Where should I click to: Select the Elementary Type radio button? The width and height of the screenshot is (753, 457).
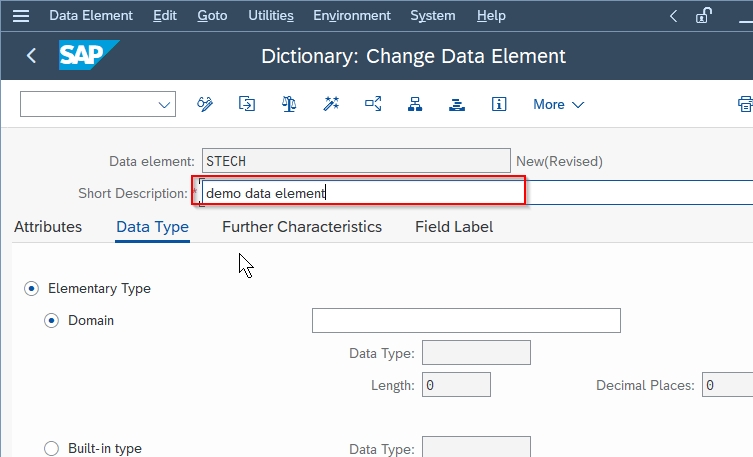tap(32, 288)
